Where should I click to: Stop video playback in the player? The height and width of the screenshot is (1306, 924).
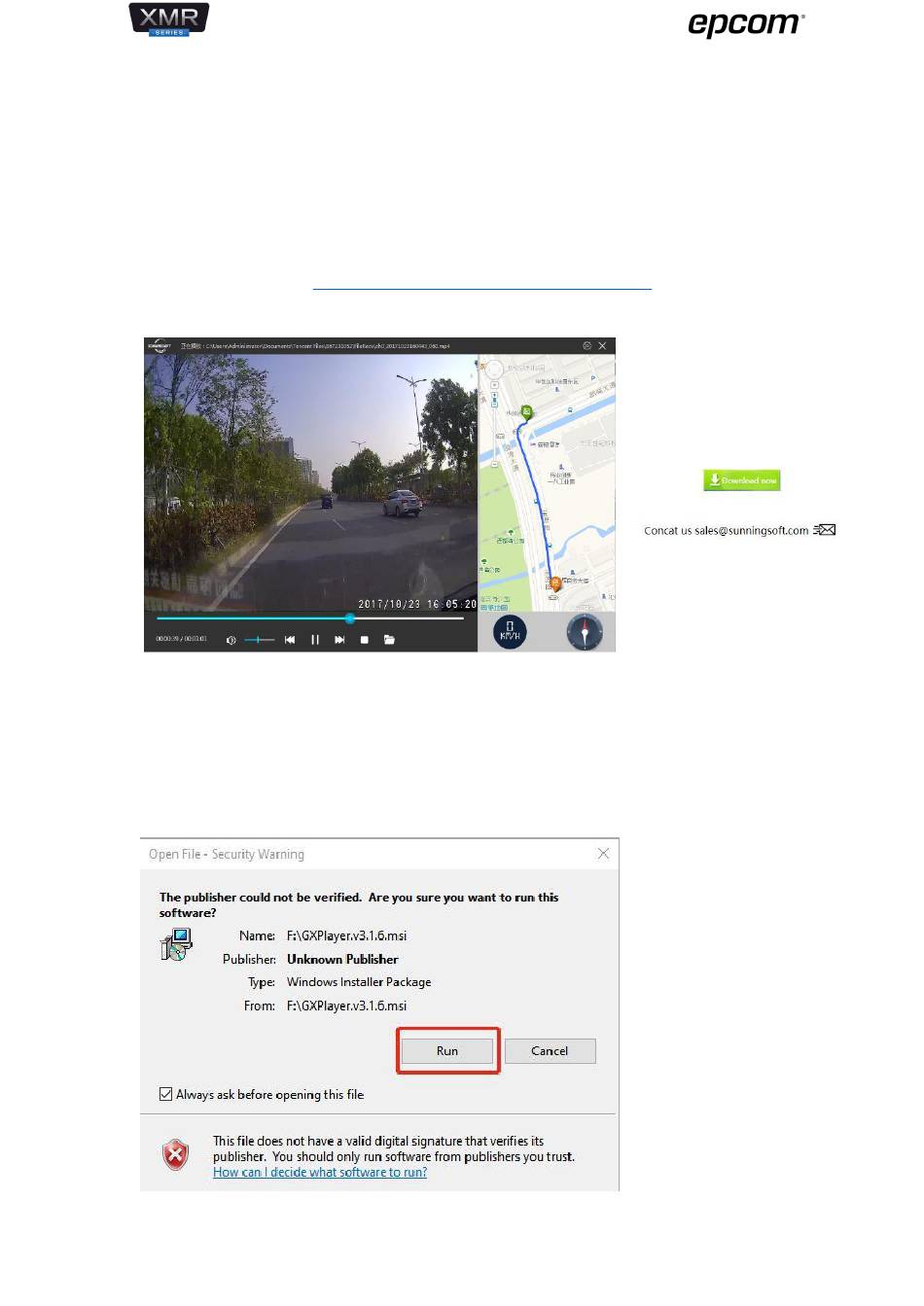(x=365, y=640)
